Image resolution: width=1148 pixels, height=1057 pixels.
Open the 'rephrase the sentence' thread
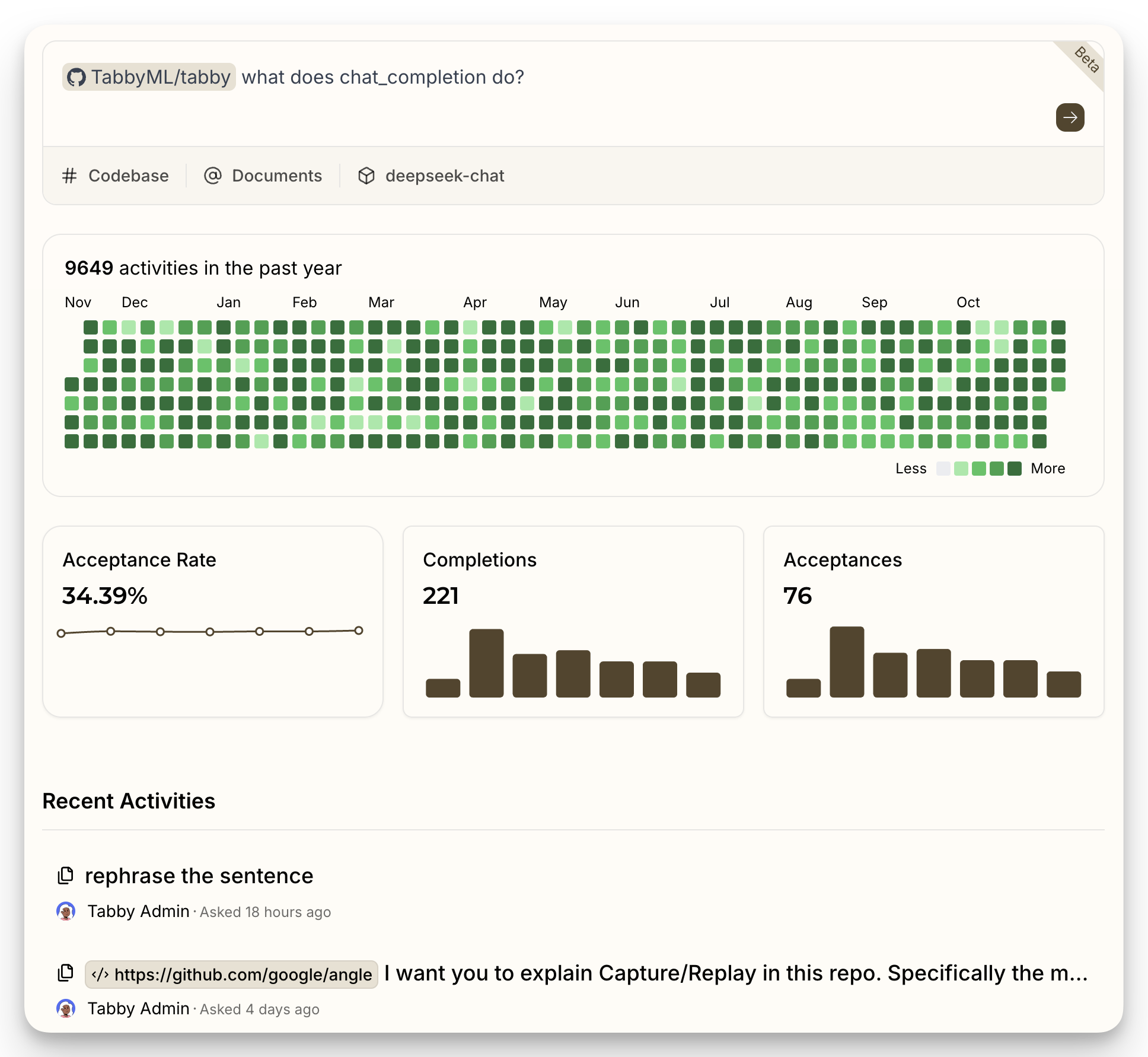(199, 875)
